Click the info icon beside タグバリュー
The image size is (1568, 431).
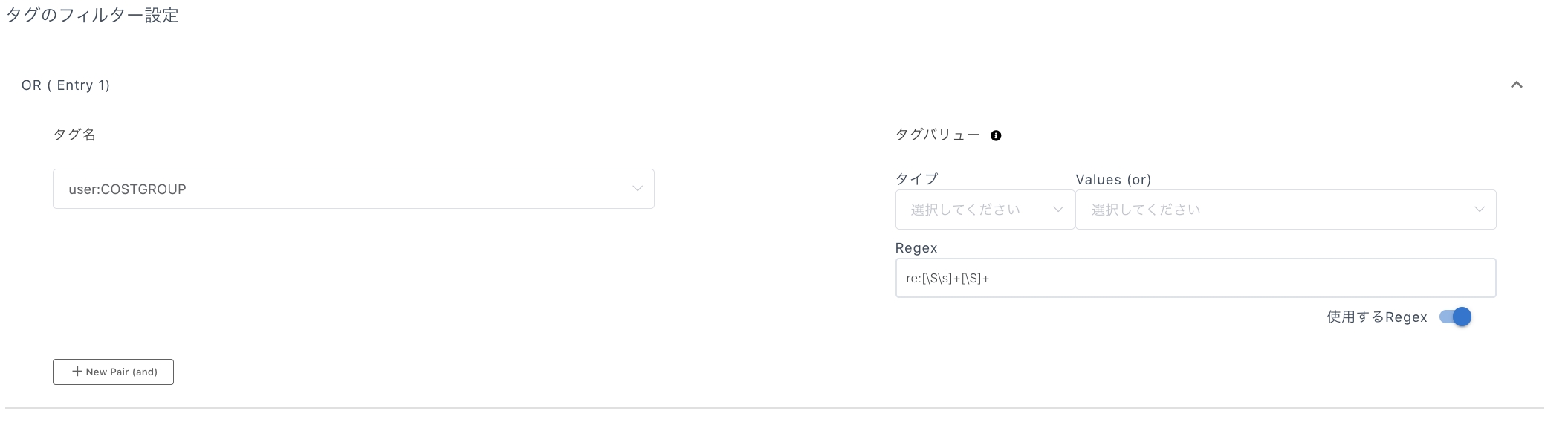point(996,135)
